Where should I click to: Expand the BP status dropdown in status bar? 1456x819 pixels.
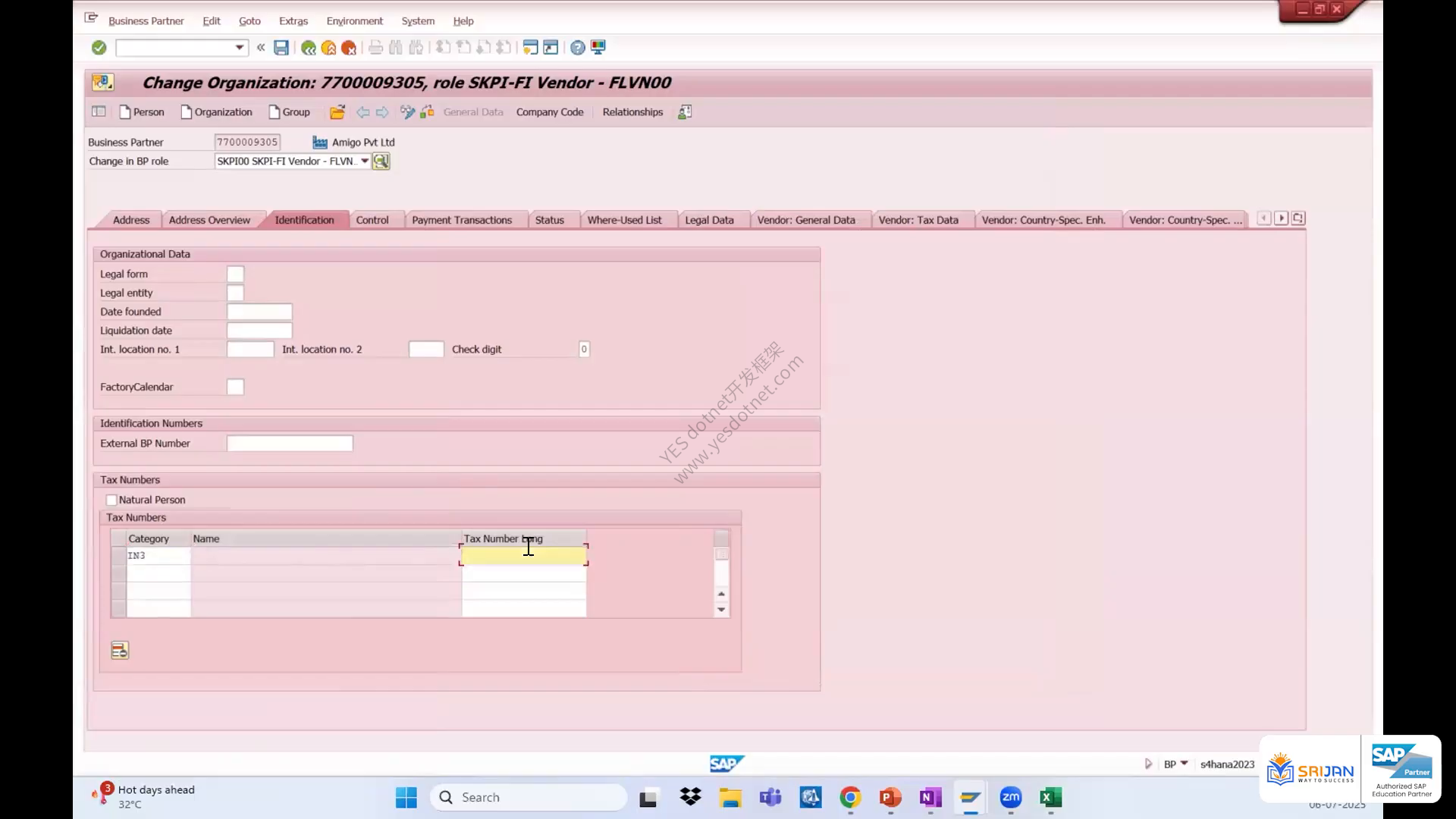1185,764
